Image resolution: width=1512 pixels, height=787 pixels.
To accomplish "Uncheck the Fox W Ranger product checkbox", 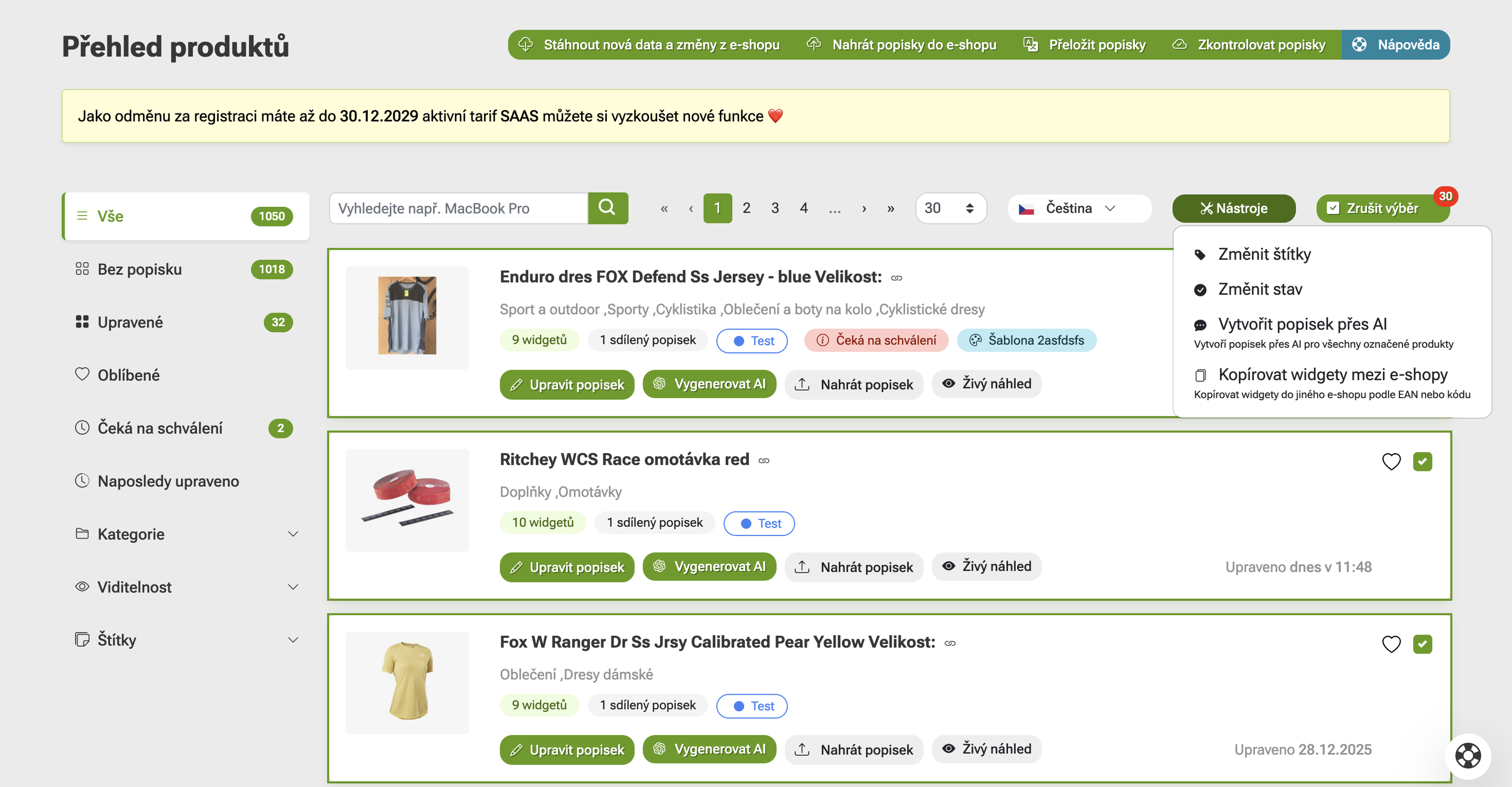I will [x=1422, y=644].
